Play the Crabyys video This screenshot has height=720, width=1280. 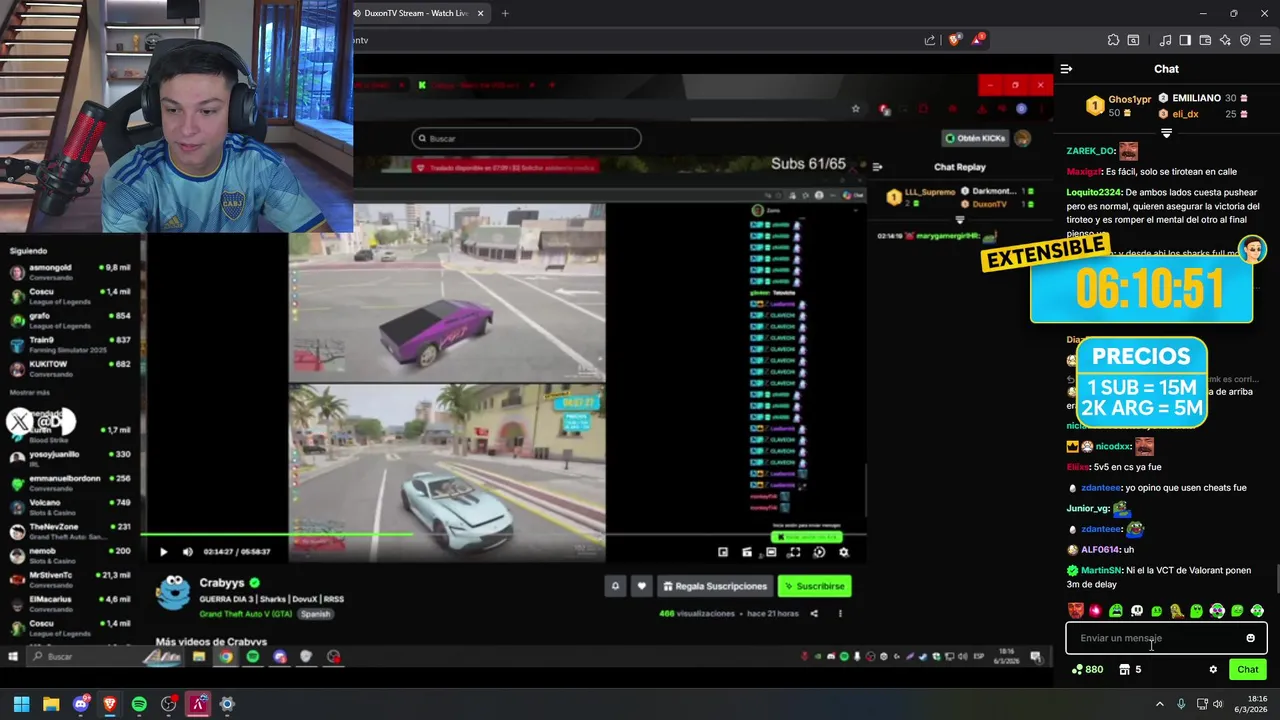click(x=164, y=552)
